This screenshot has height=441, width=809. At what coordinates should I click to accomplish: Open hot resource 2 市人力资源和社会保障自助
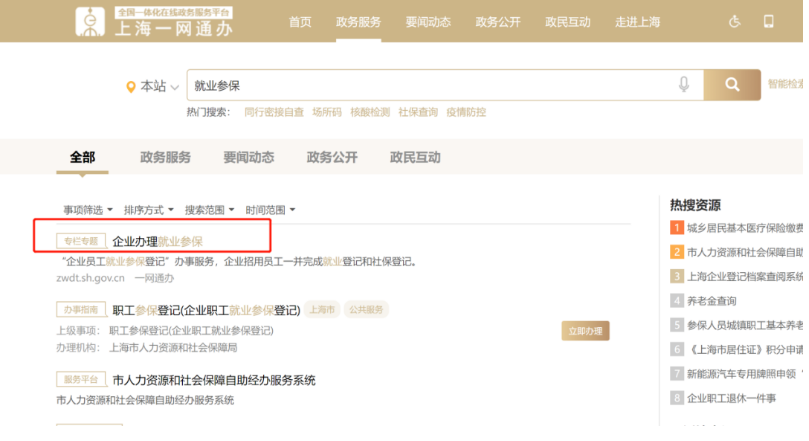tap(737, 252)
